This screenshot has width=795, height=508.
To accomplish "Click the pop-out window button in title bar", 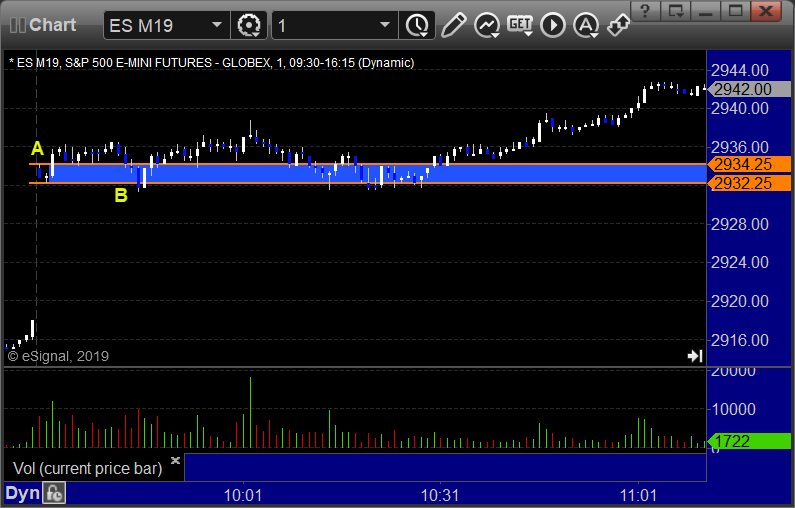I will click(676, 11).
